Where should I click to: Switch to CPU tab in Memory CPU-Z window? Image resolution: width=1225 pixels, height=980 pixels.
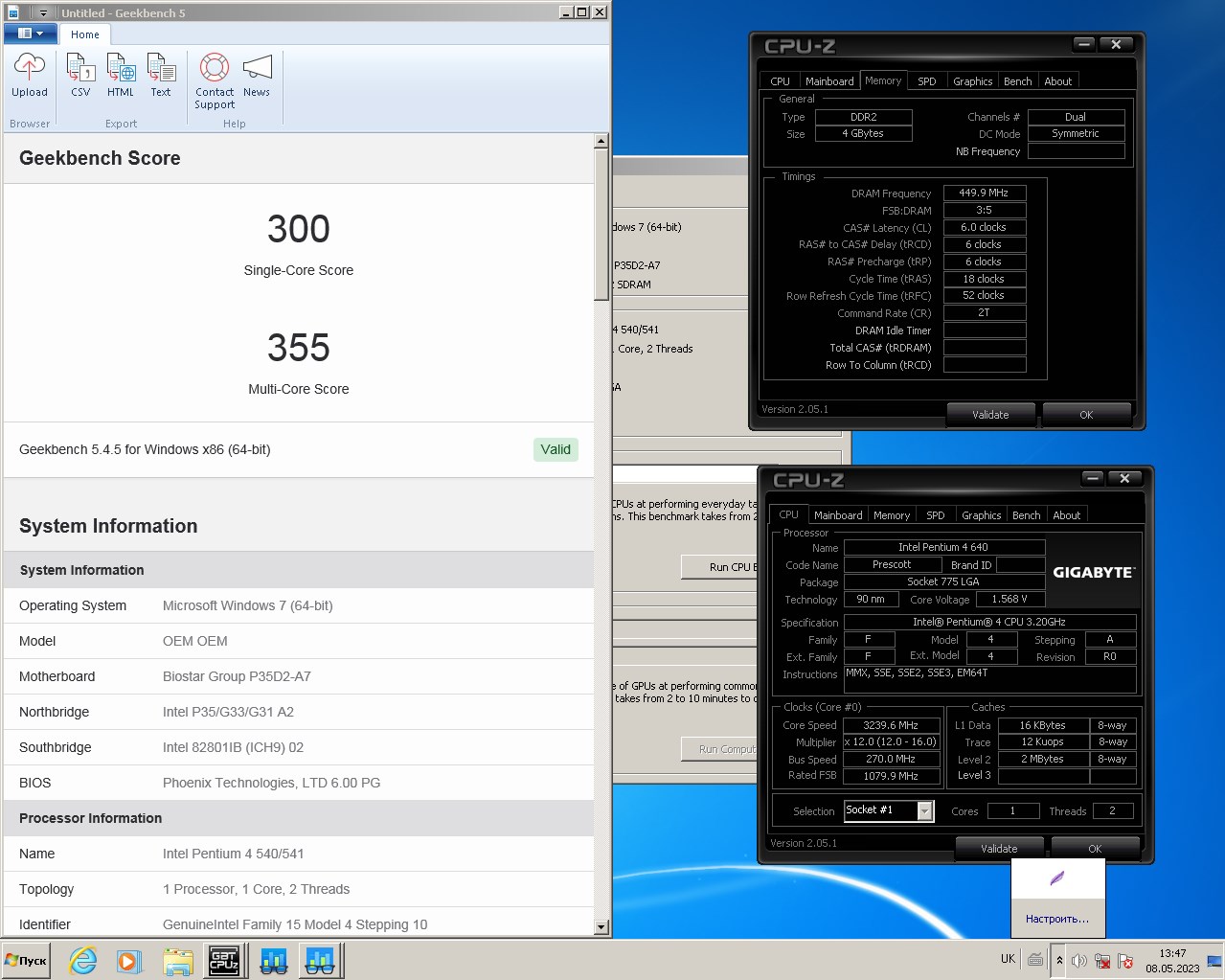(780, 81)
